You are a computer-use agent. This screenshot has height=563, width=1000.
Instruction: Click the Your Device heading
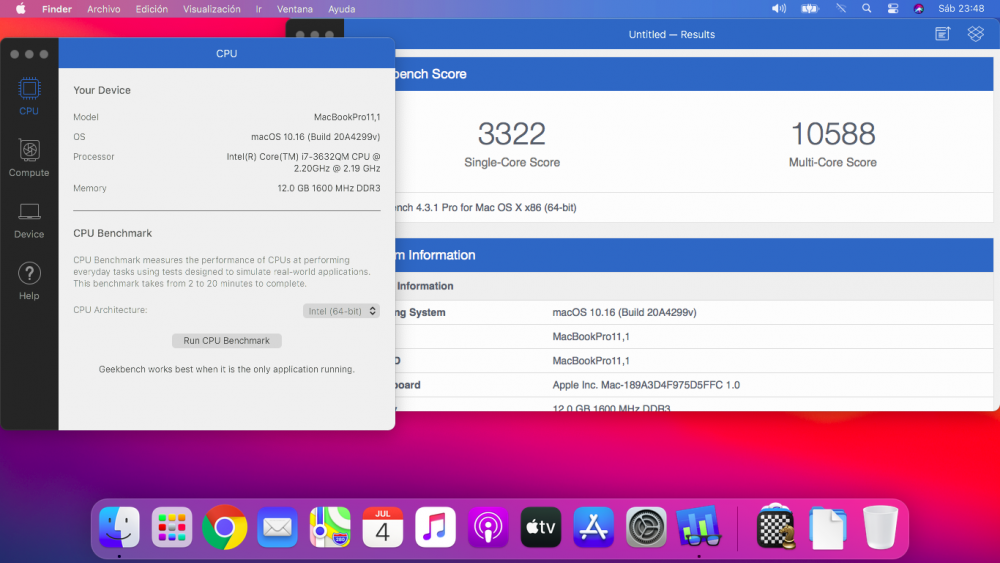tap(102, 91)
